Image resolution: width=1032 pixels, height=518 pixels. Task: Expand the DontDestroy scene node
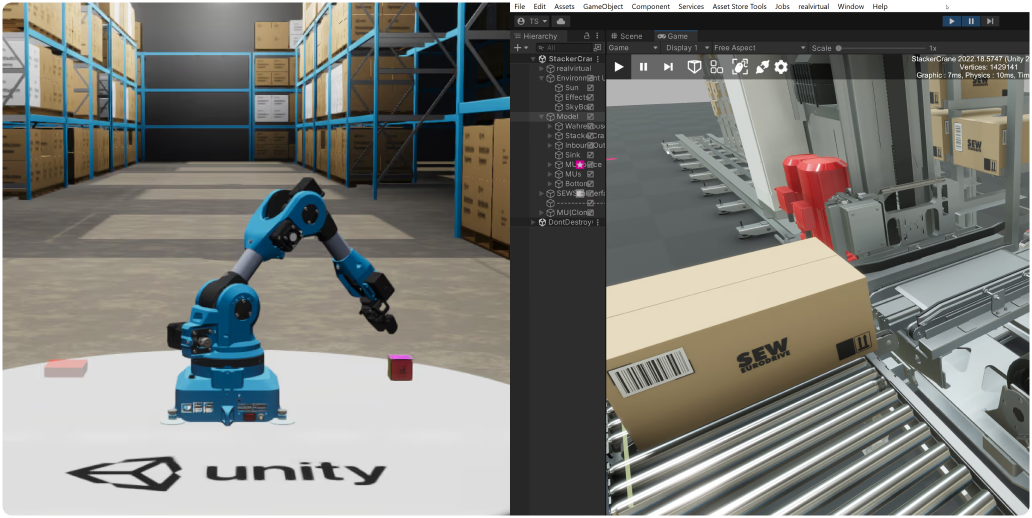coord(534,222)
